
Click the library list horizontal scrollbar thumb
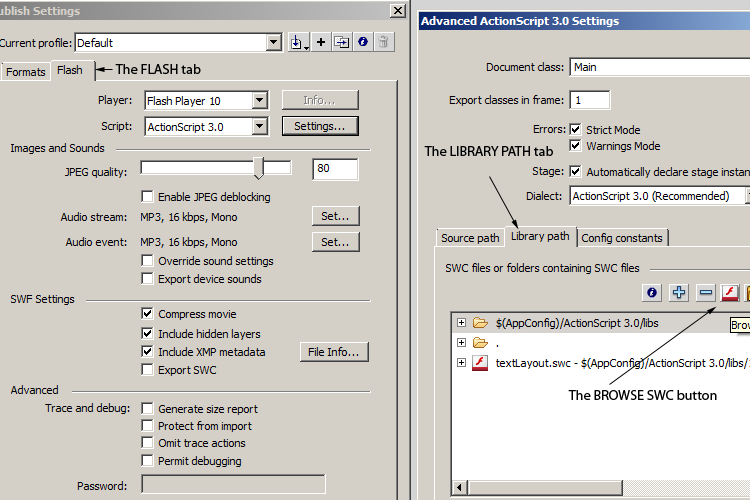coord(545,488)
